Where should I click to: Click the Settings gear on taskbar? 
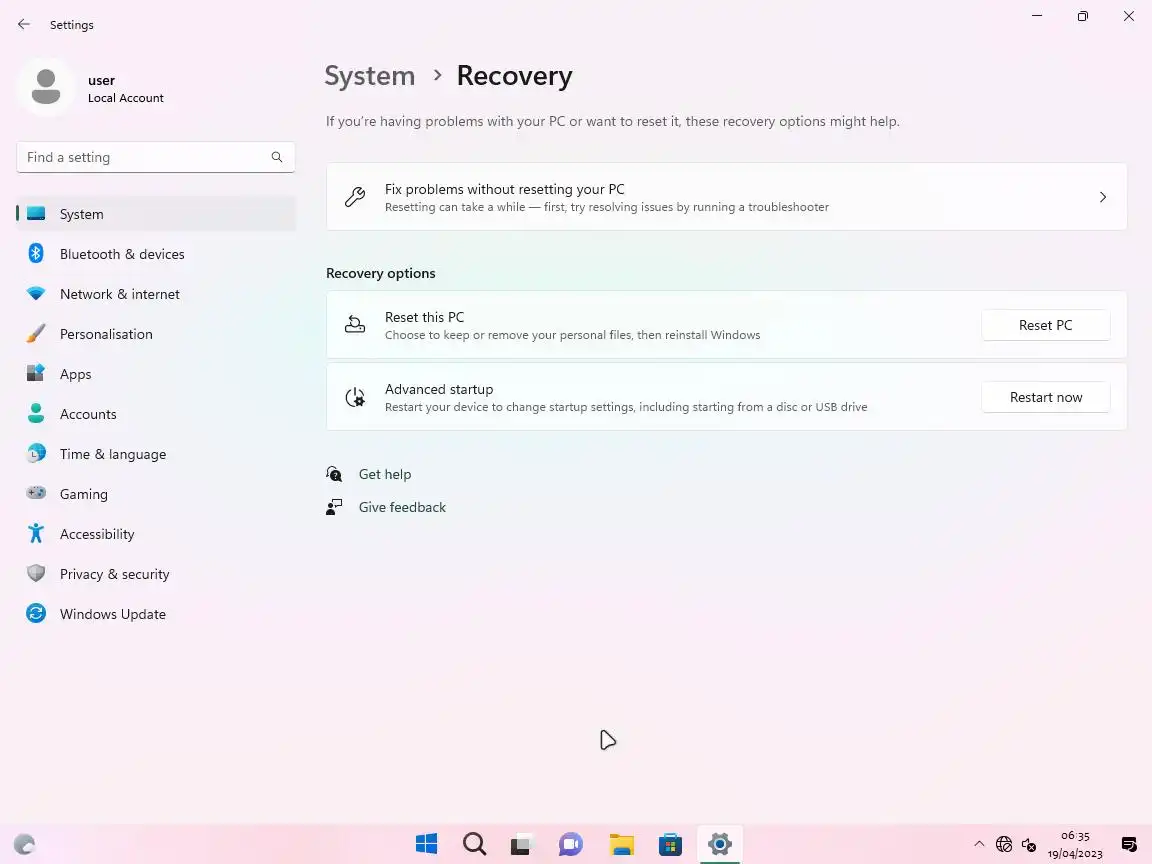pos(719,844)
